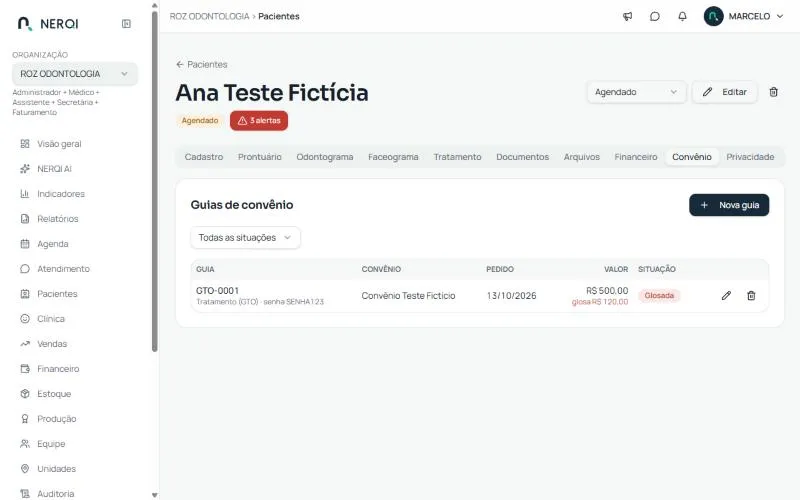800x500 pixels.
Task: Click pedido date 13/10/2026
Action: point(511,295)
